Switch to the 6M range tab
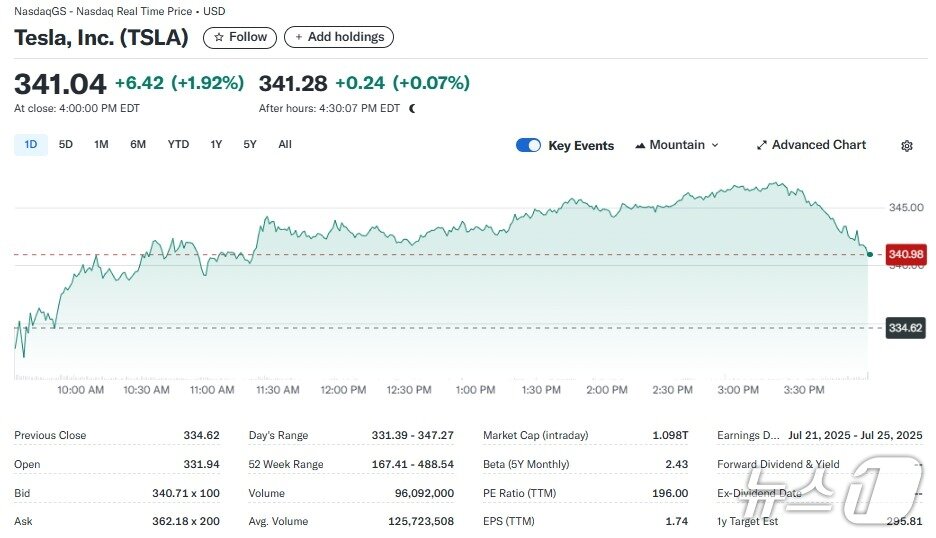Image resolution: width=936 pixels, height=538 pixels. point(138,145)
